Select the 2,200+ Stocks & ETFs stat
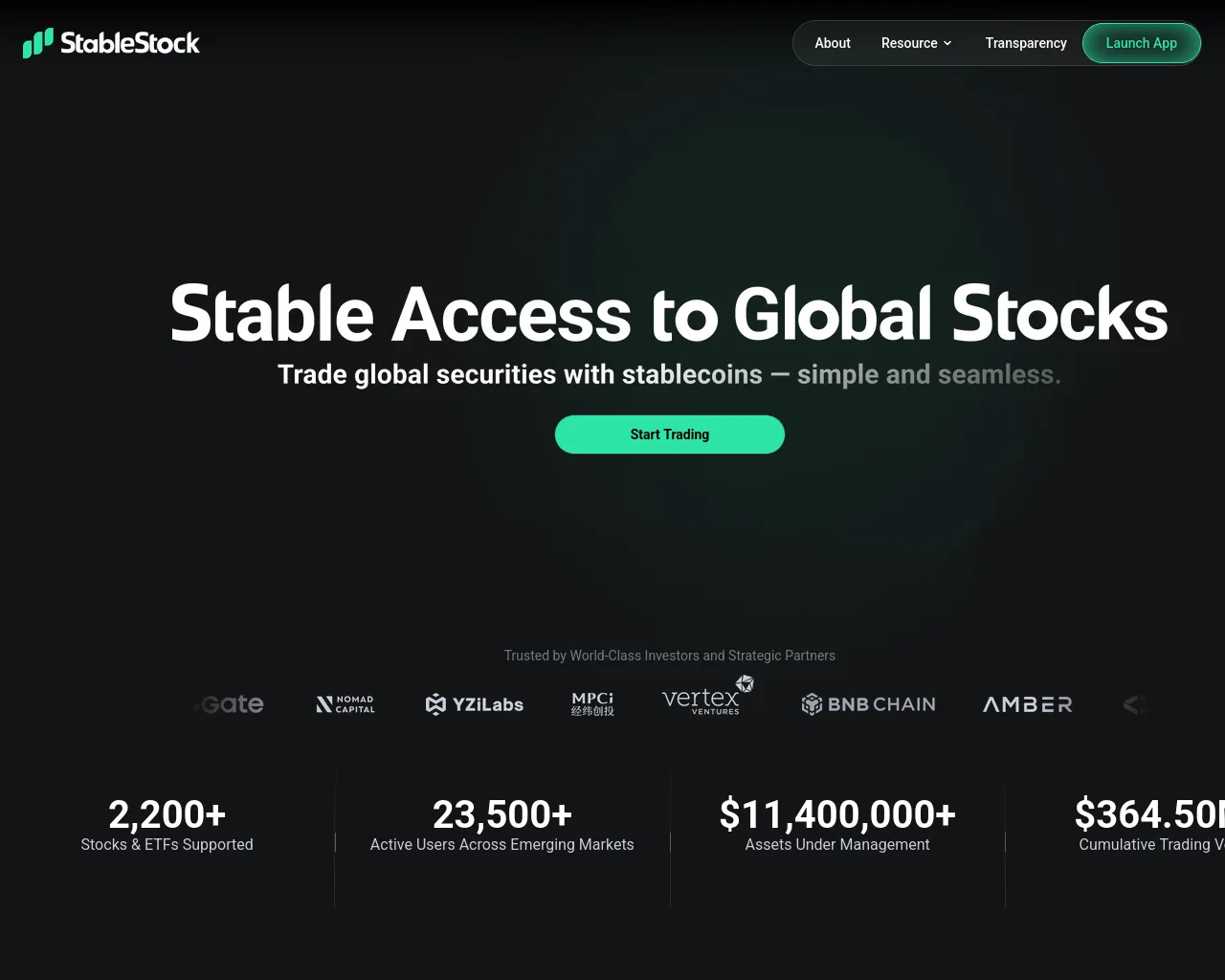The width and height of the screenshot is (1225, 980). (x=167, y=825)
